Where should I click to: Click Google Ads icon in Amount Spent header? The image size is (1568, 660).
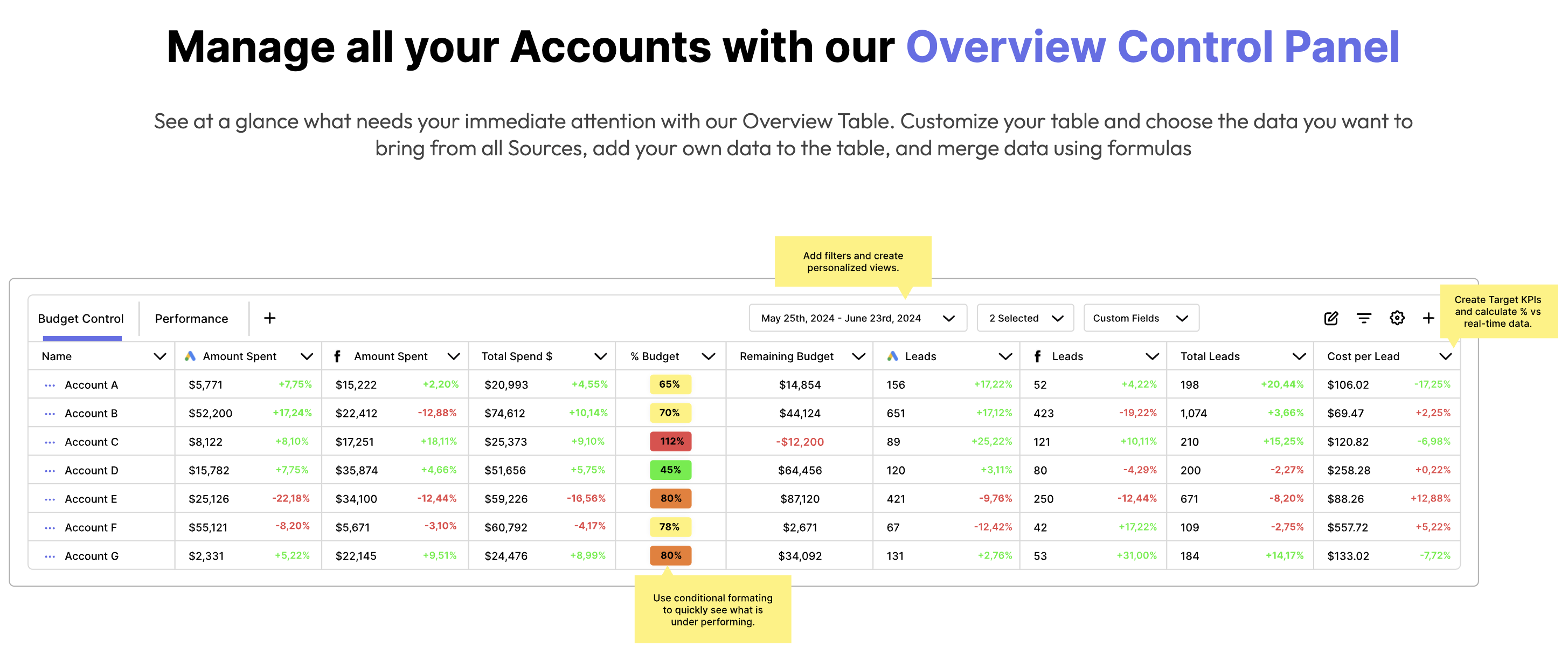coord(191,356)
